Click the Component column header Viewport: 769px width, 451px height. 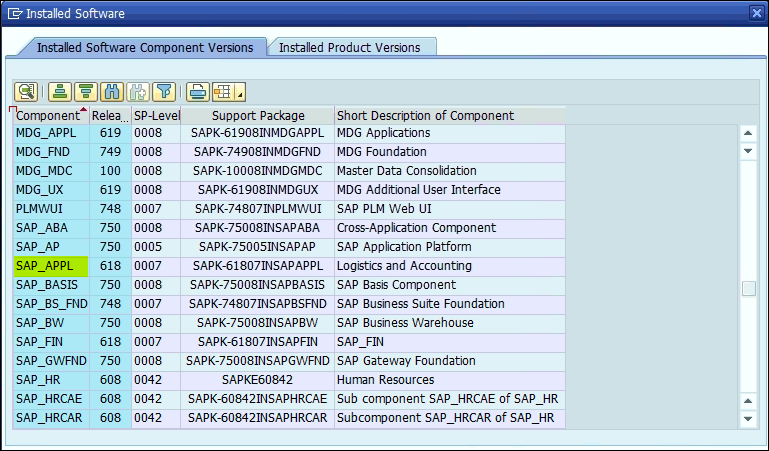pos(51,116)
